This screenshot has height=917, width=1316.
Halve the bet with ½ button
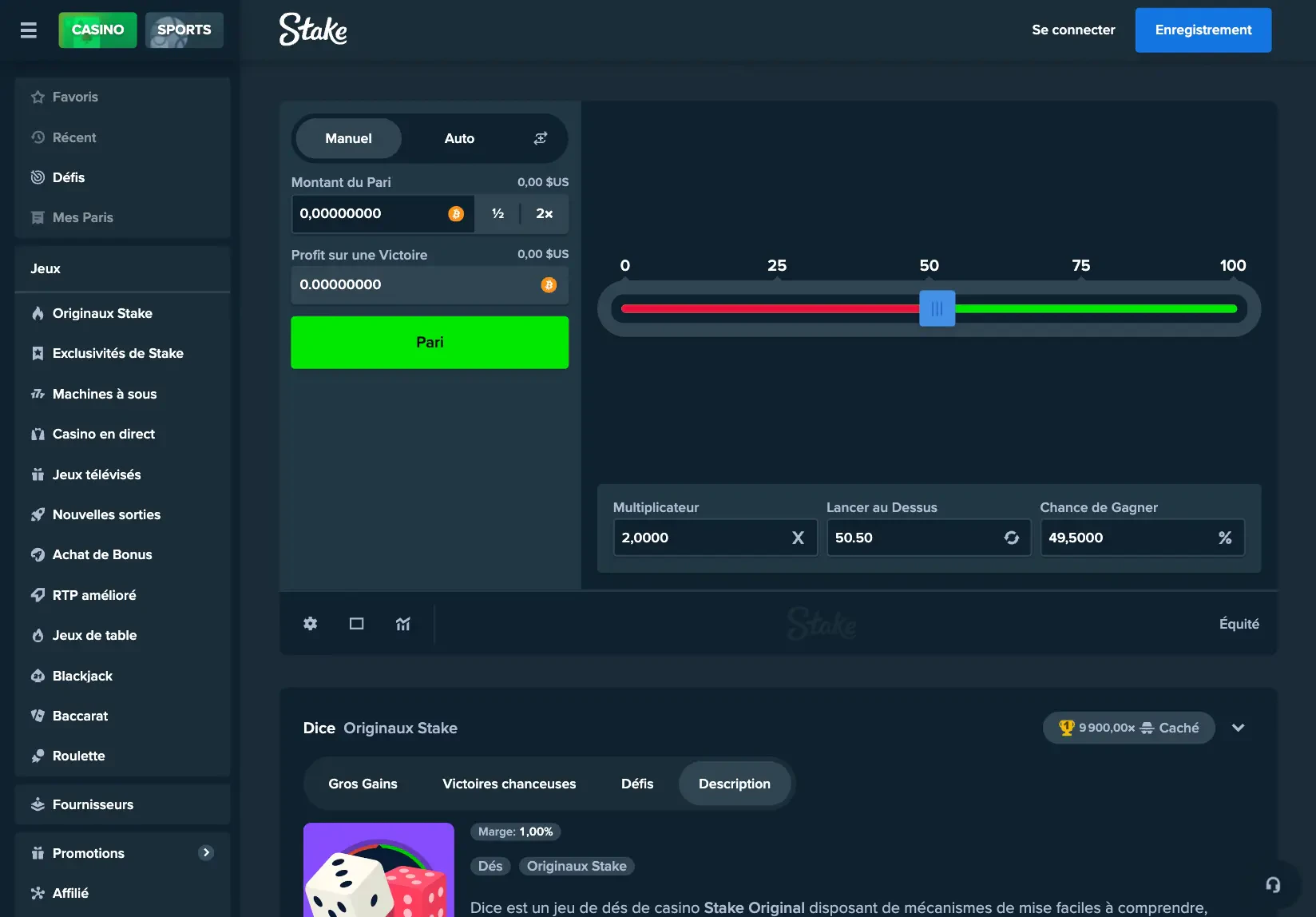[498, 213]
